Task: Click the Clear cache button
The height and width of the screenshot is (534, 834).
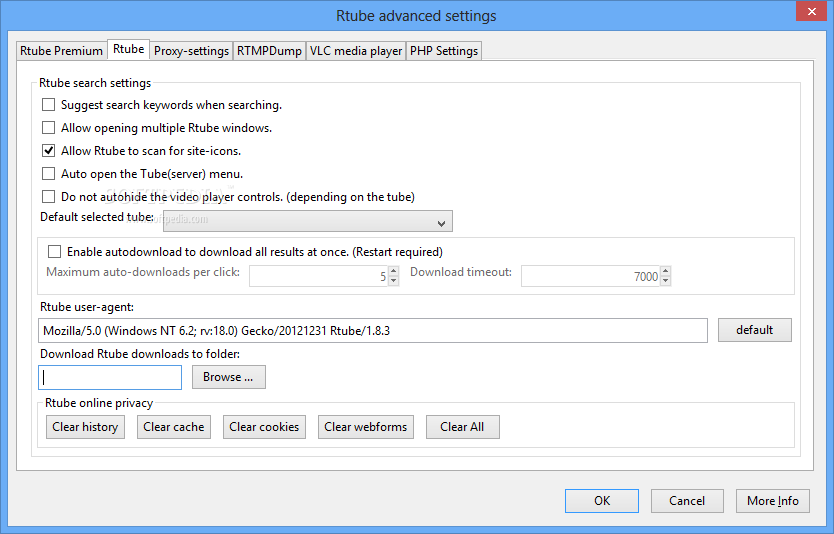Action: [x=173, y=427]
